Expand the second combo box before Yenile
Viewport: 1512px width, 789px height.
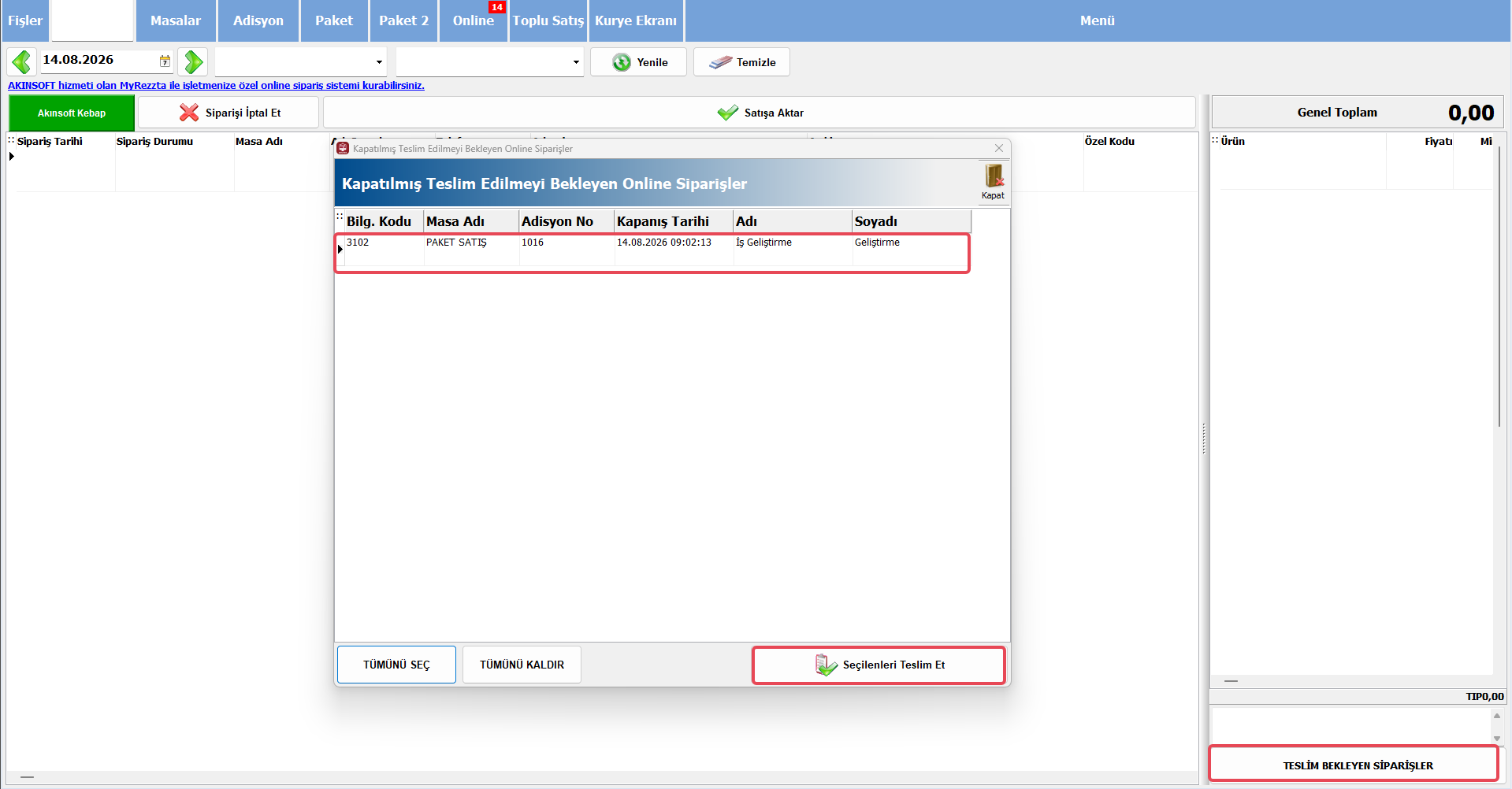[x=576, y=62]
